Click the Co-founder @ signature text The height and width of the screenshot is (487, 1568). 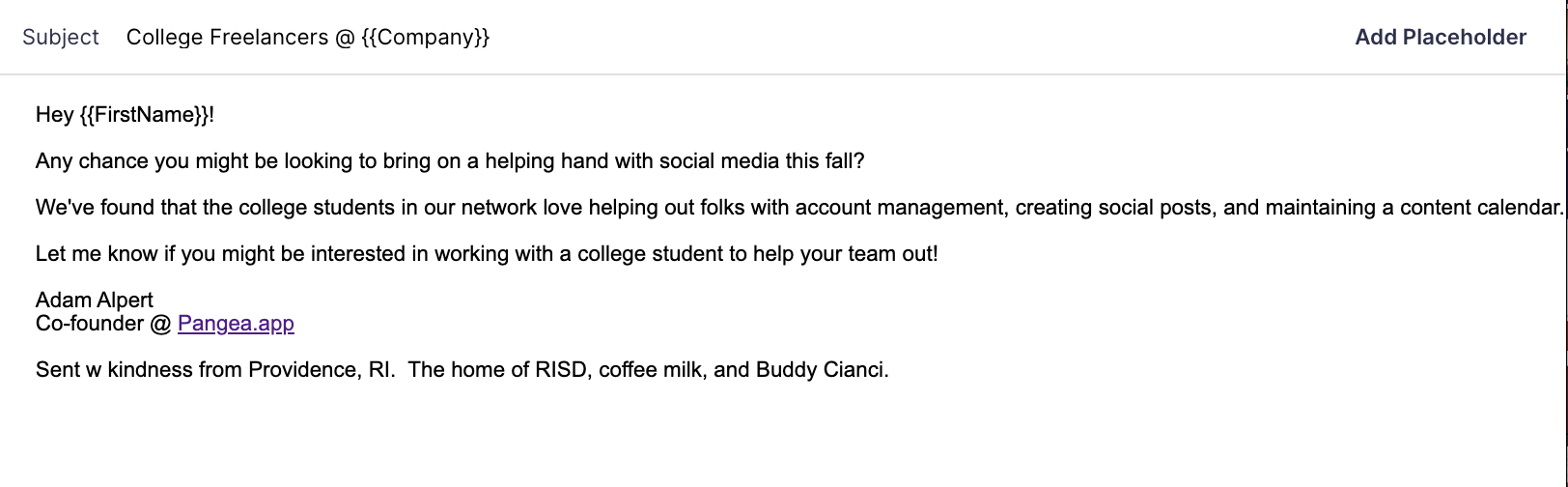tap(103, 324)
